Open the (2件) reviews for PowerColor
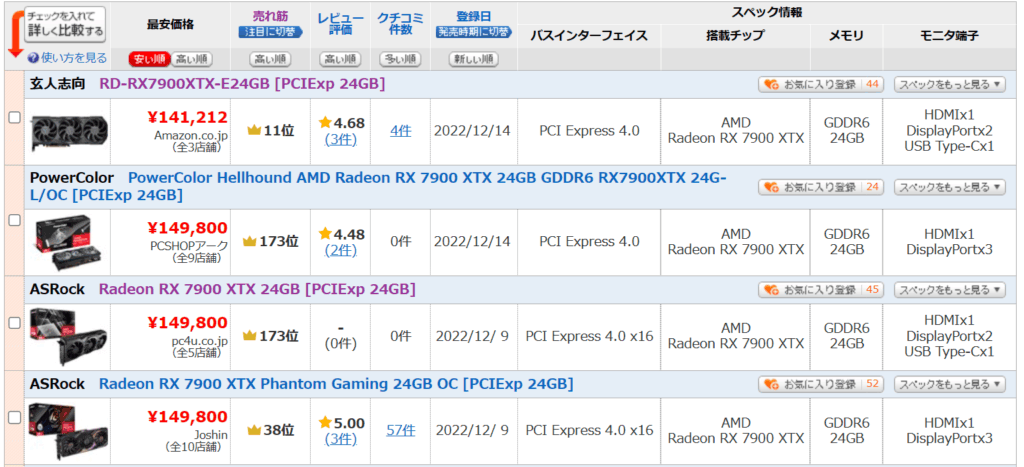Image resolution: width=1024 pixels, height=467 pixels. (x=340, y=250)
